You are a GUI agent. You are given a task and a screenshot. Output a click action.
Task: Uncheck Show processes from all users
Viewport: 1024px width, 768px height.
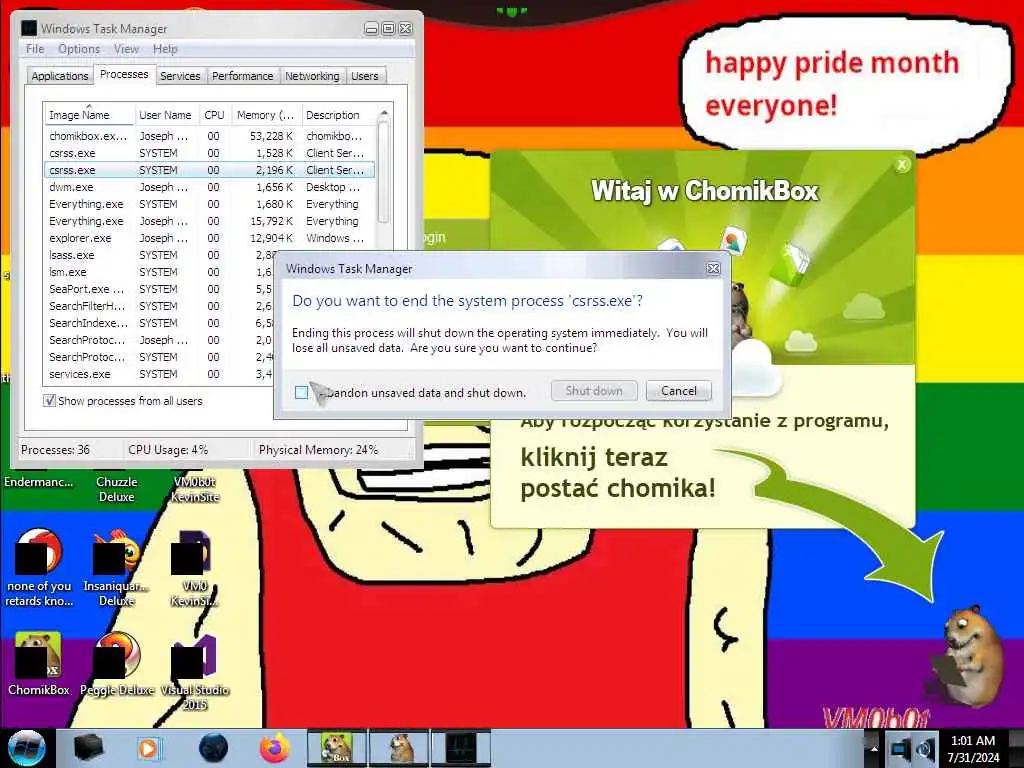pyautogui.click(x=49, y=400)
